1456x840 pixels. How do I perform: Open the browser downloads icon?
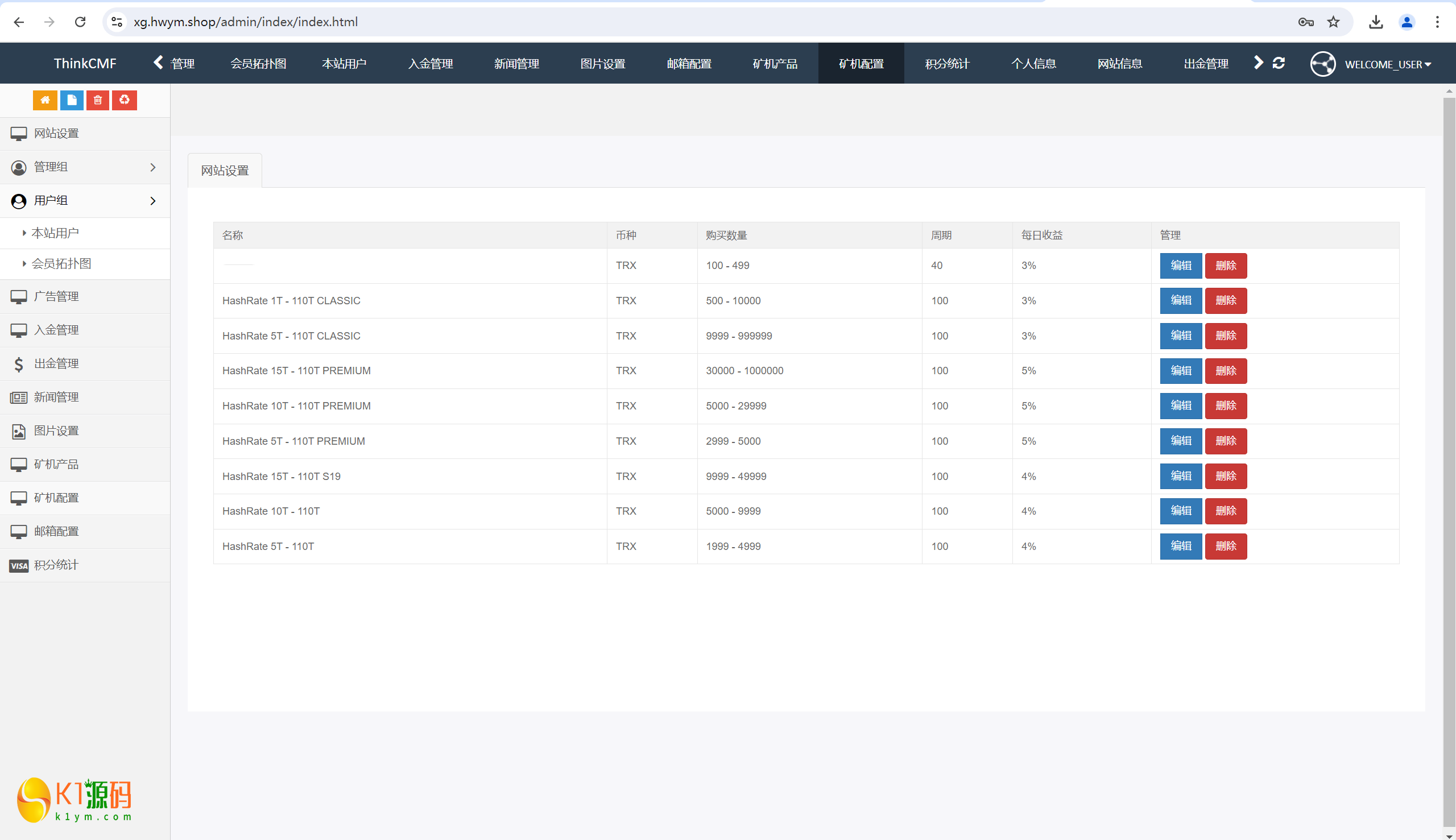[1376, 22]
